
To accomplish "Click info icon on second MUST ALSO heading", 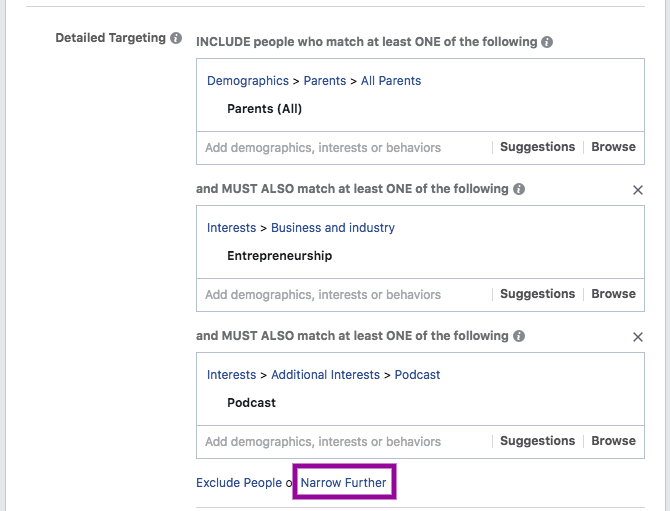I will (x=519, y=336).
